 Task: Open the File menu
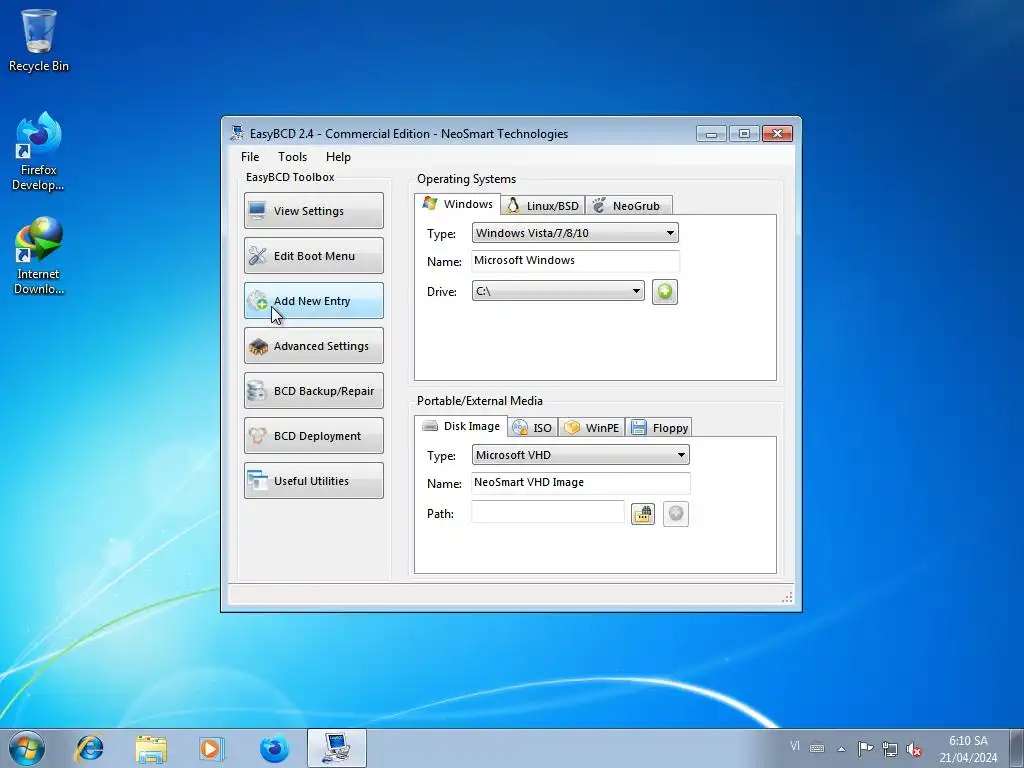pyautogui.click(x=250, y=157)
